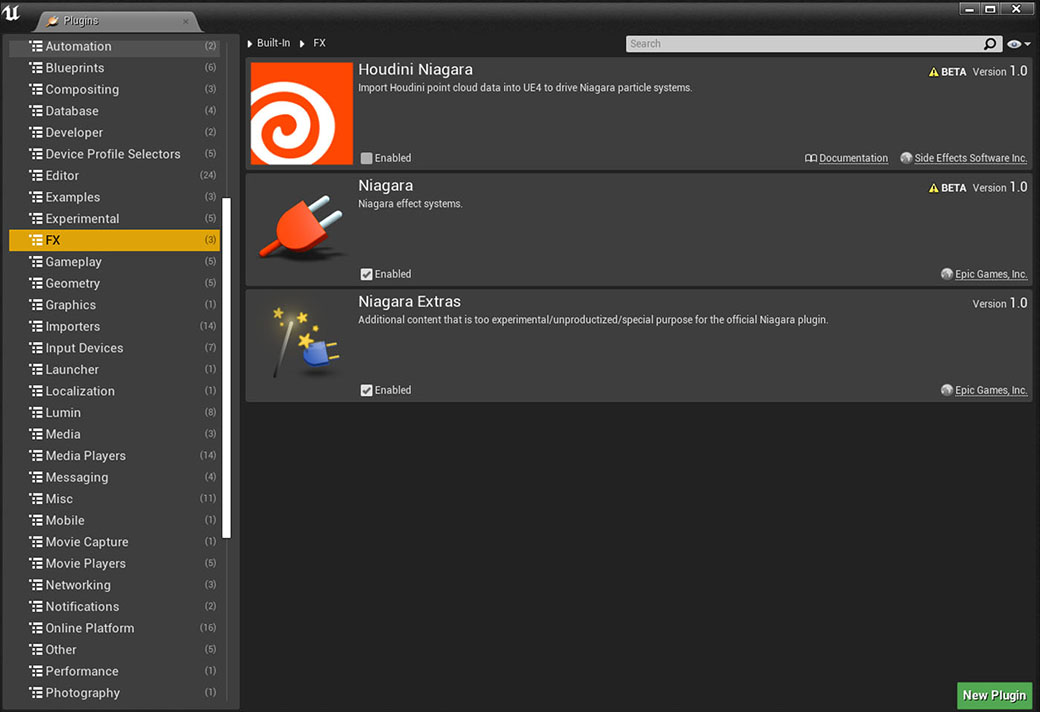Click the red plug Niagara plugin icon
The image size is (1040, 712).
[x=302, y=226]
